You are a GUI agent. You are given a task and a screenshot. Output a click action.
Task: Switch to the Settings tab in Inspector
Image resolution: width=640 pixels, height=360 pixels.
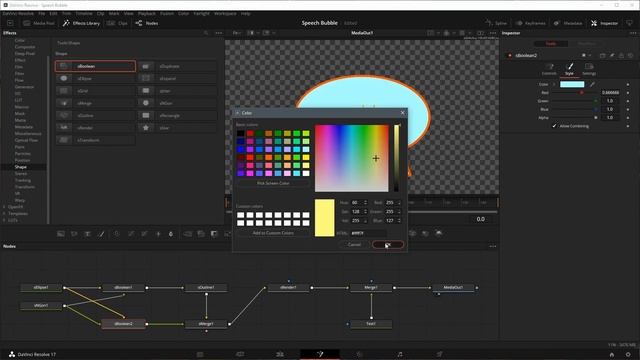click(589, 69)
